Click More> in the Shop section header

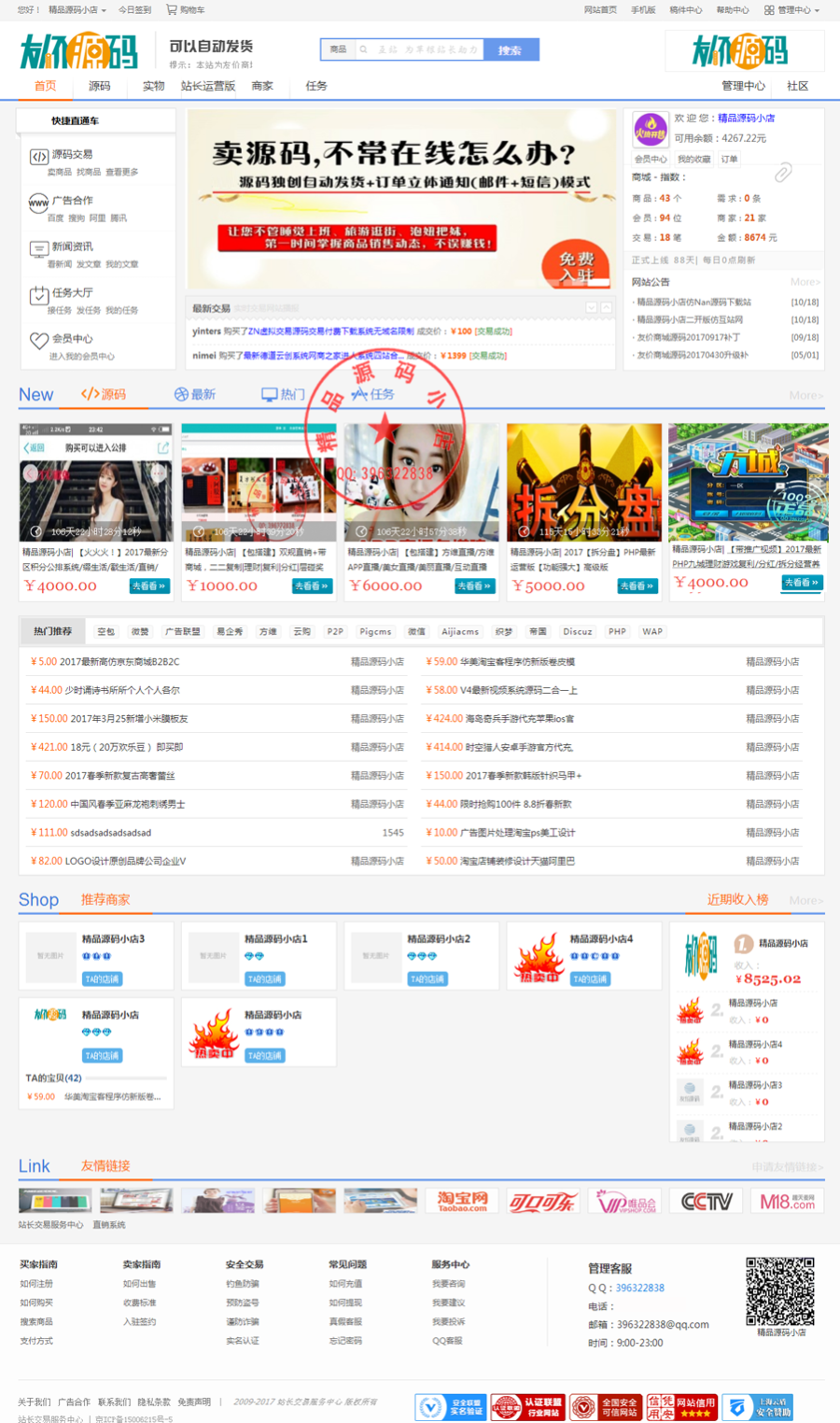(806, 900)
